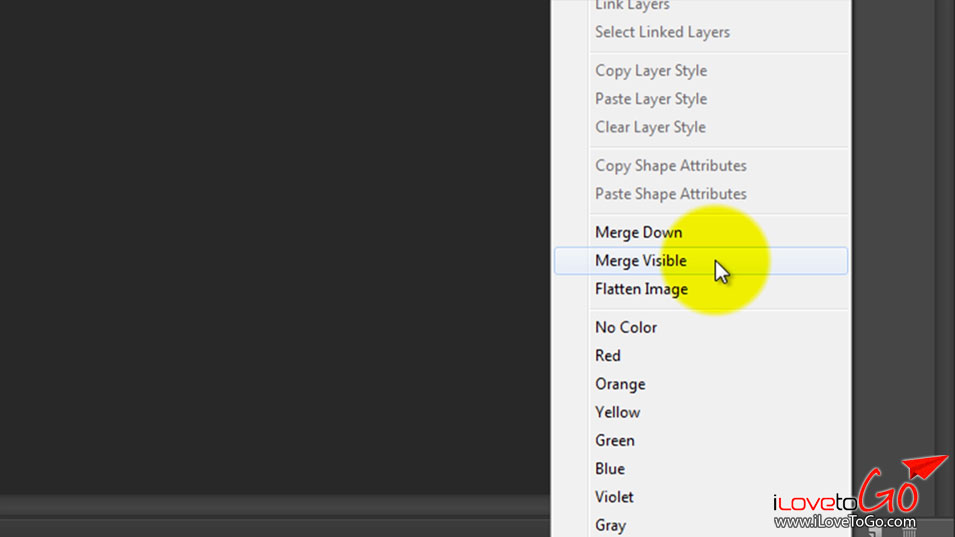Apply Blue layer color label
Image resolution: width=955 pixels, height=537 pixels.
pos(700,469)
